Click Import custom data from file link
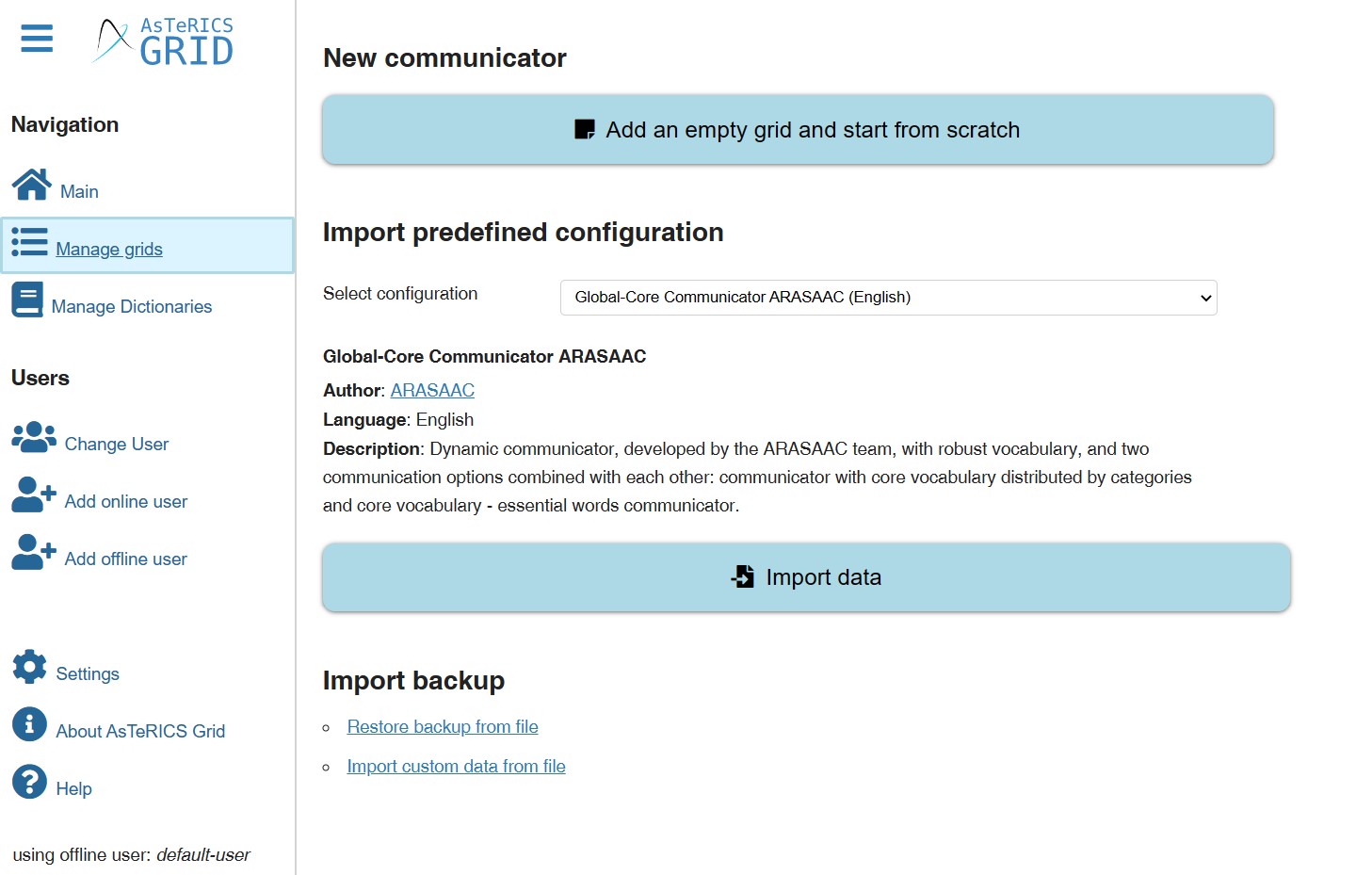The height and width of the screenshot is (875, 1372). pyautogui.click(x=456, y=767)
